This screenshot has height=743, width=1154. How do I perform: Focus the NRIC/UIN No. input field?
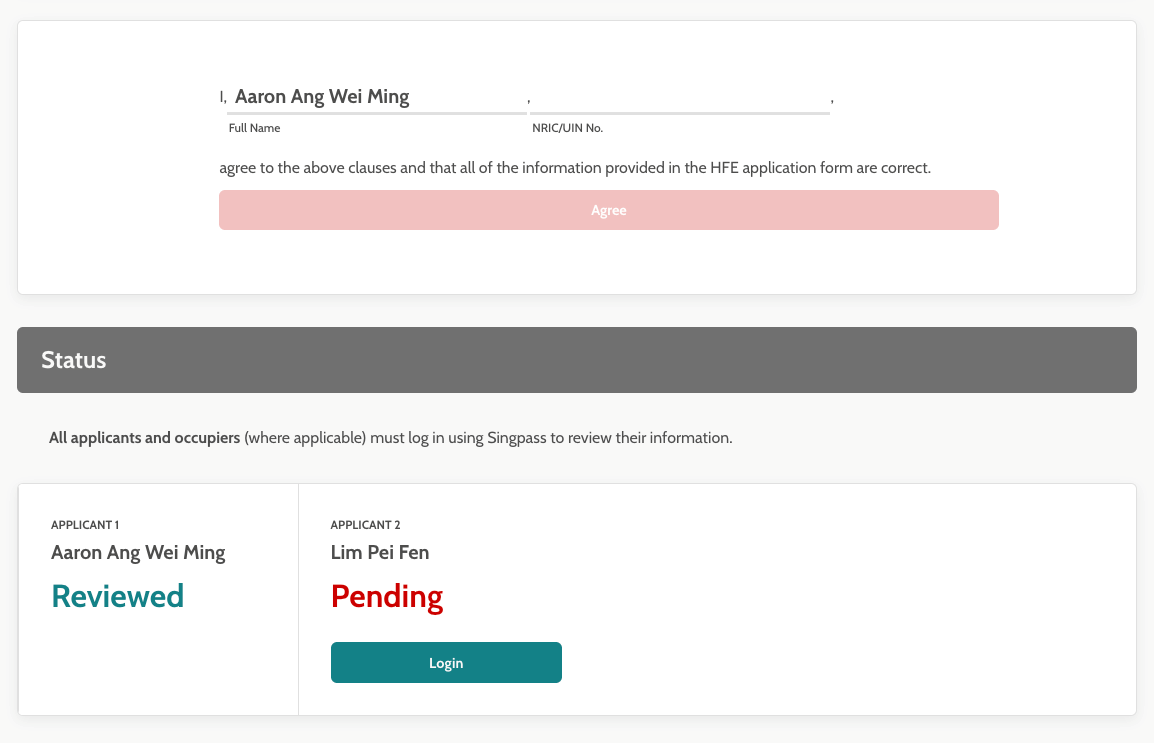click(679, 97)
